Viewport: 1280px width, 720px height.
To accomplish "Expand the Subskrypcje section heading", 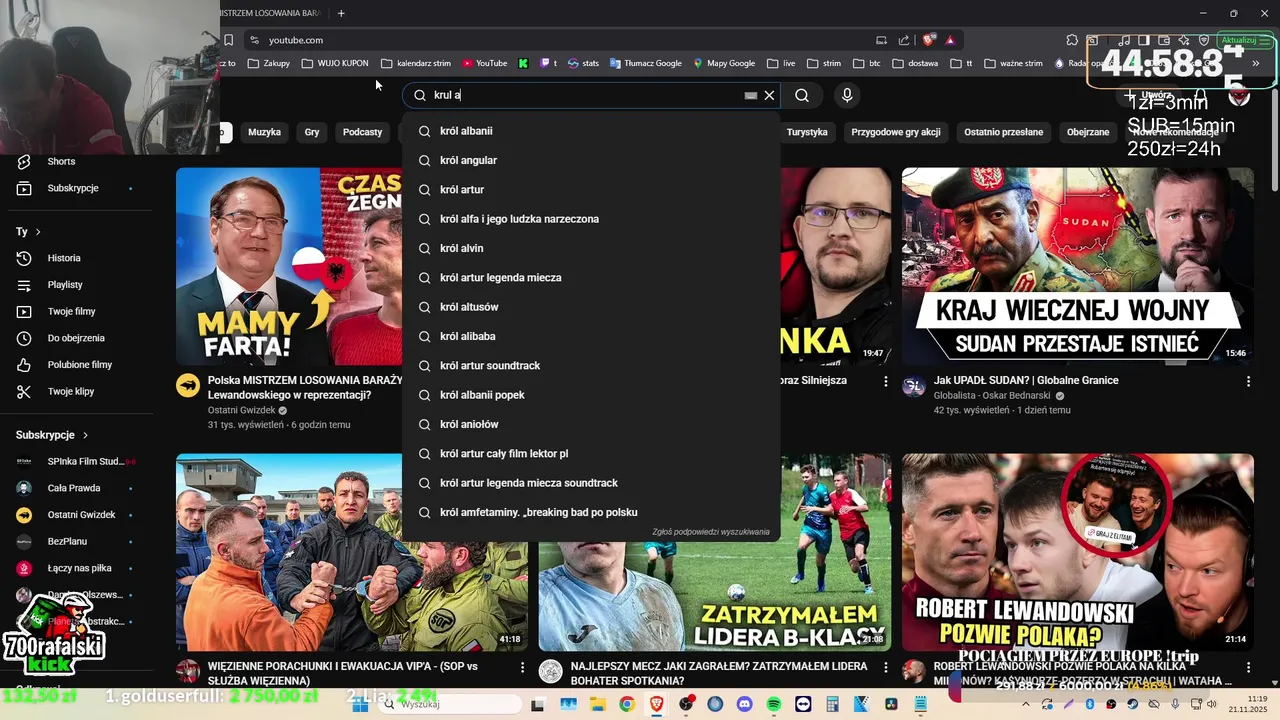I will point(52,435).
